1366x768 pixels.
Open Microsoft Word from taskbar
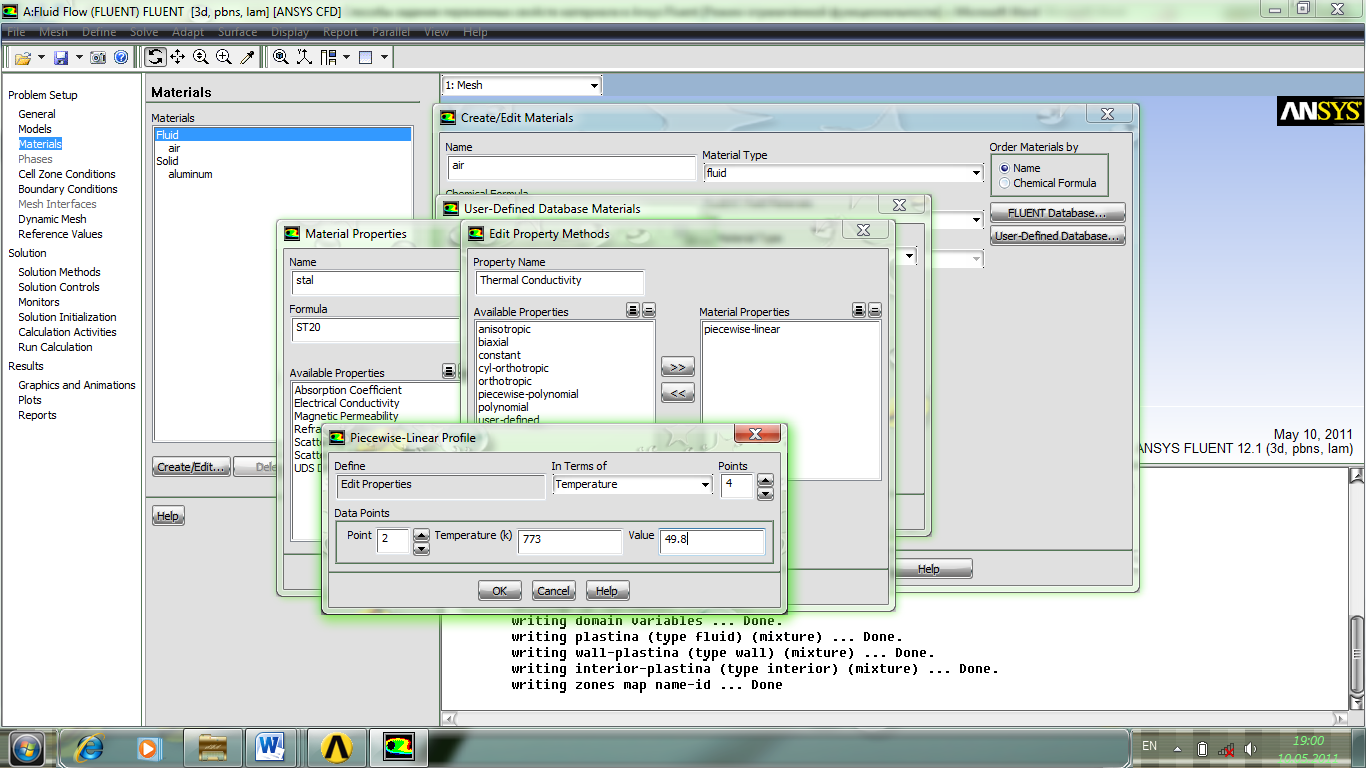(x=270, y=747)
